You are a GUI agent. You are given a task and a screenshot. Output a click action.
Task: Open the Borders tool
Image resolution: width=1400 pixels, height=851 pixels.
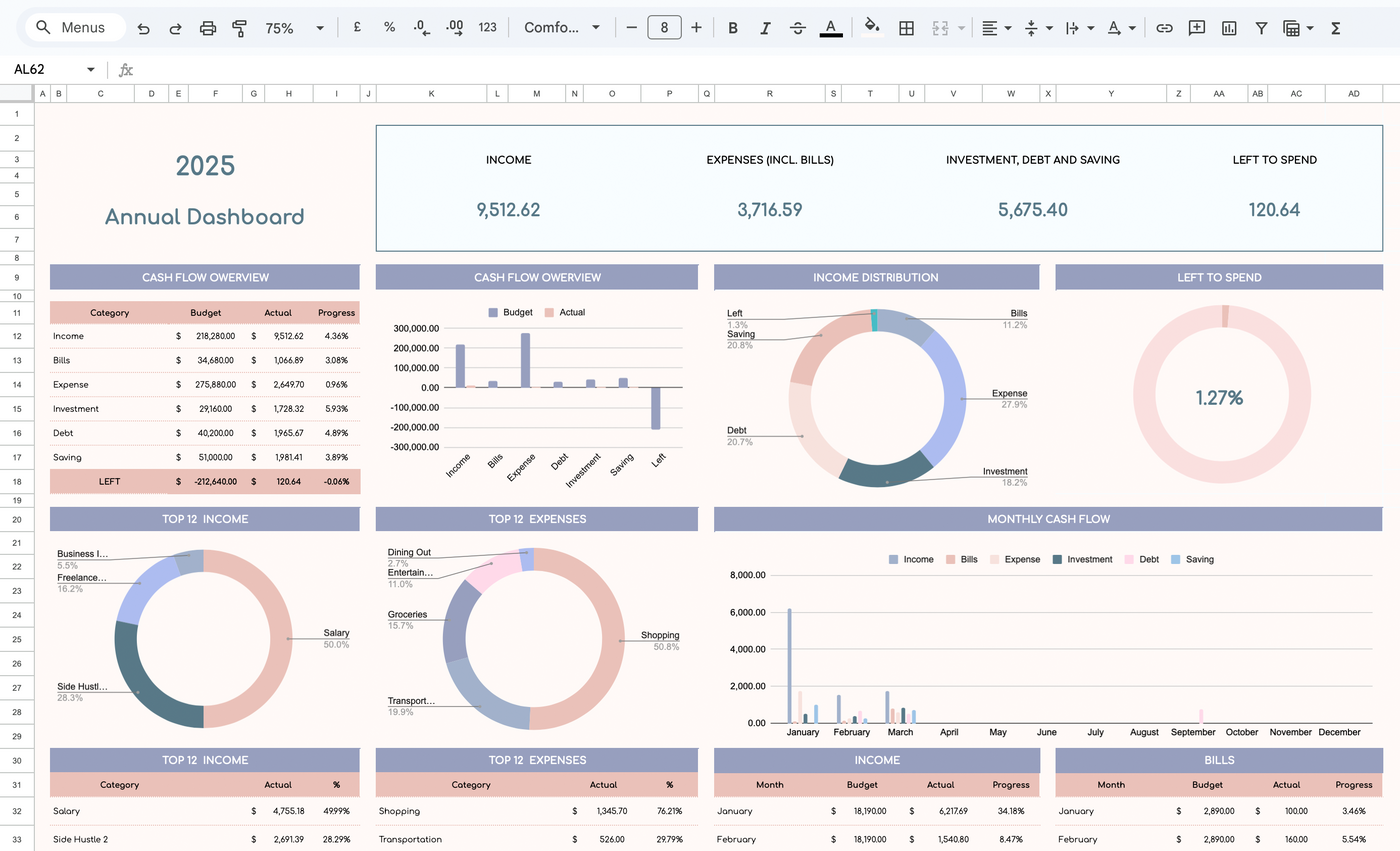pos(906,28)
